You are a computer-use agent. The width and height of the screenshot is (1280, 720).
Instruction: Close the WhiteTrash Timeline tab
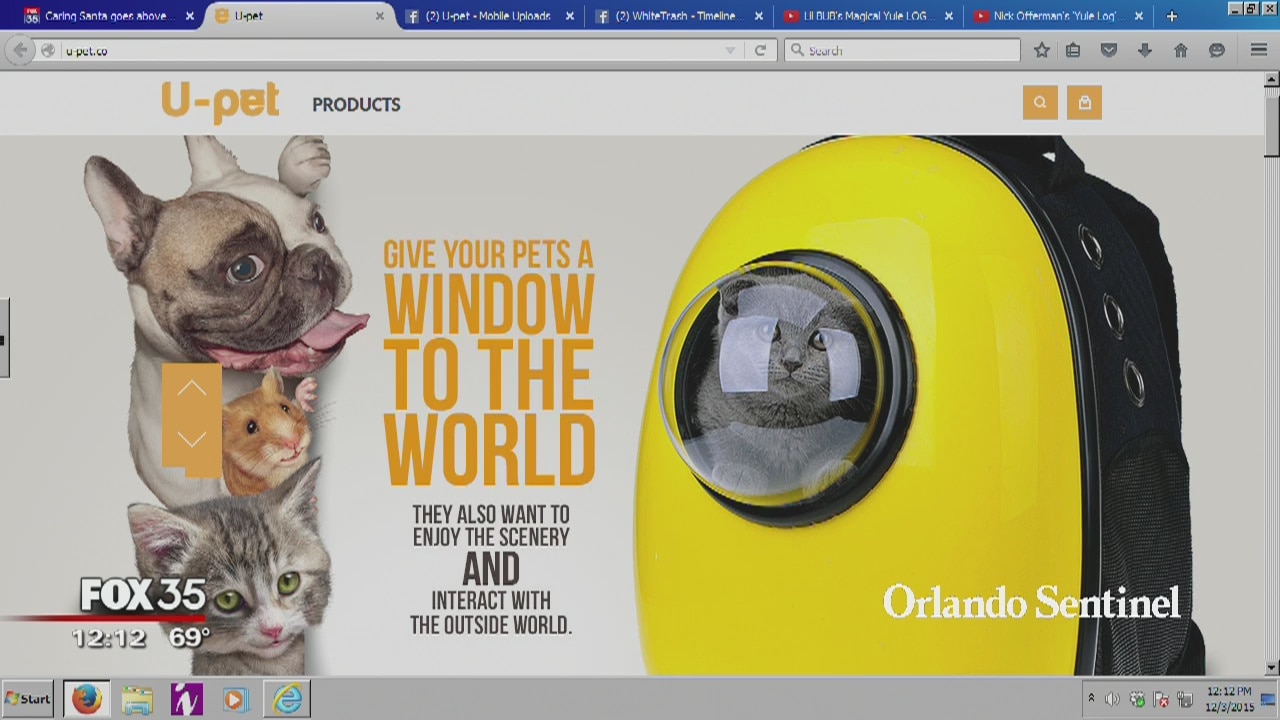point(759,16)
